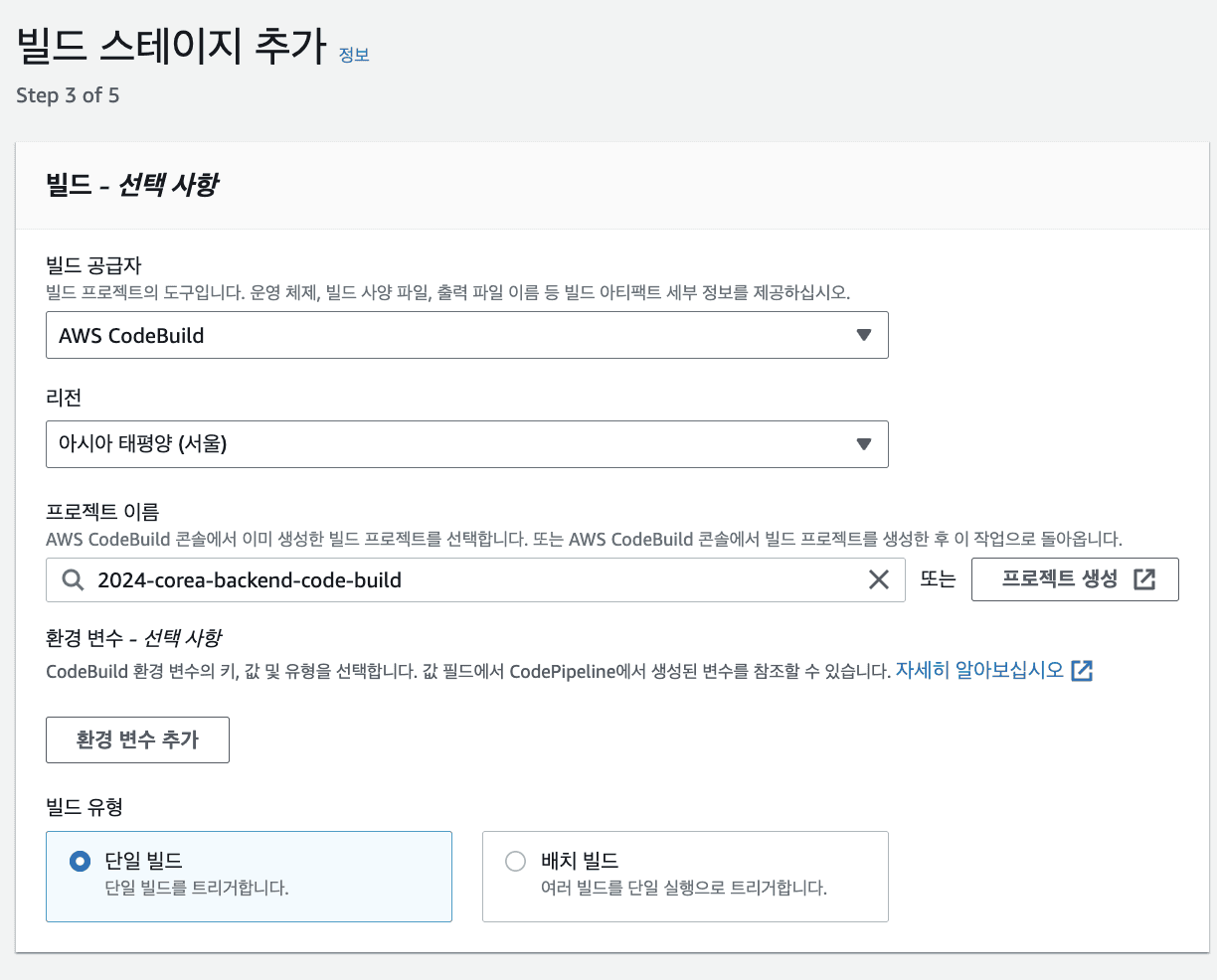Click the triangle arrow in 아시아 태평양 (서울) selector
1217x980 pixels.
[863, 444]
